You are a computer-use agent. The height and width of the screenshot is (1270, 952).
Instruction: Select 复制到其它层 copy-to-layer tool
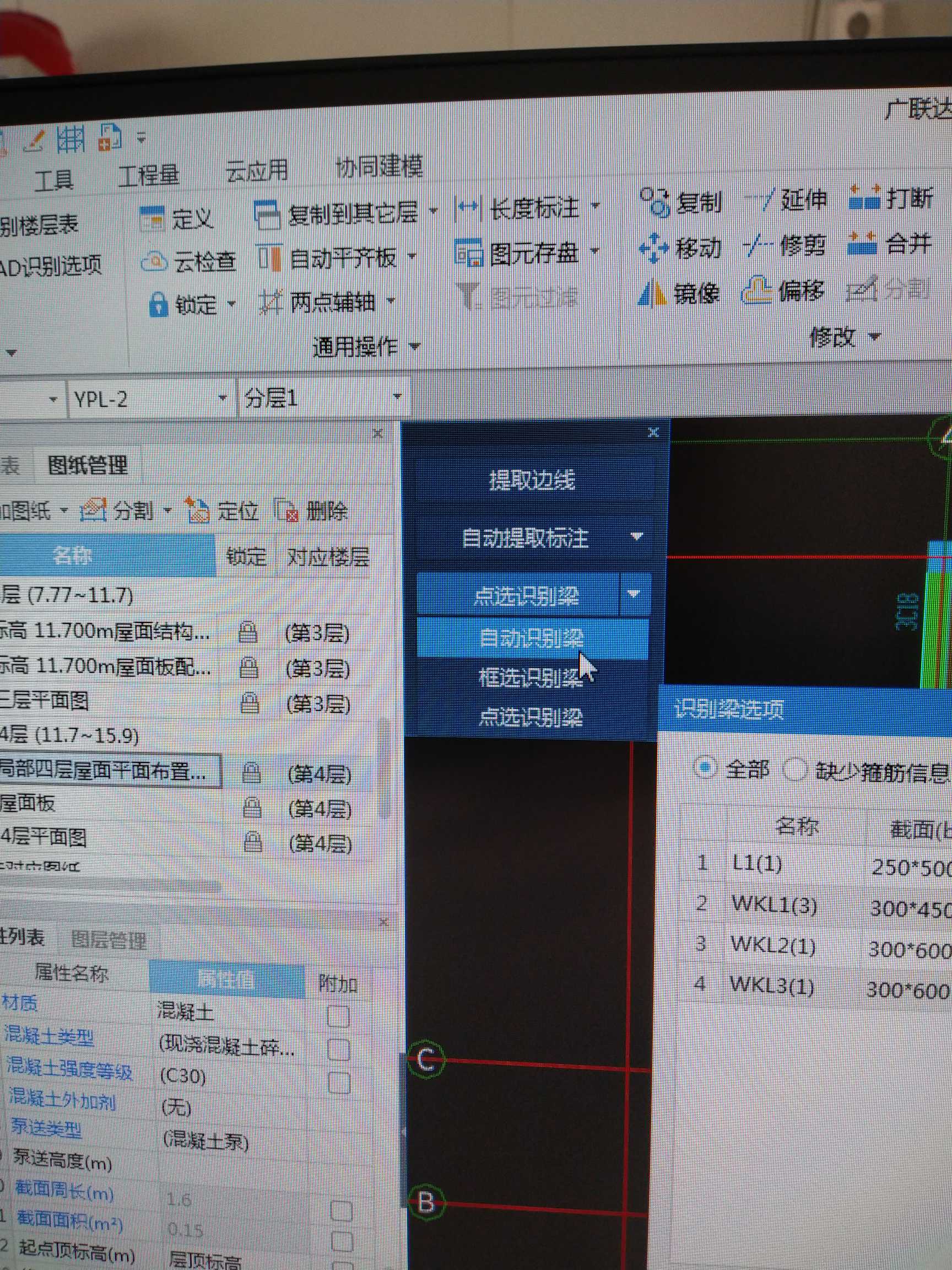(337, 214)
